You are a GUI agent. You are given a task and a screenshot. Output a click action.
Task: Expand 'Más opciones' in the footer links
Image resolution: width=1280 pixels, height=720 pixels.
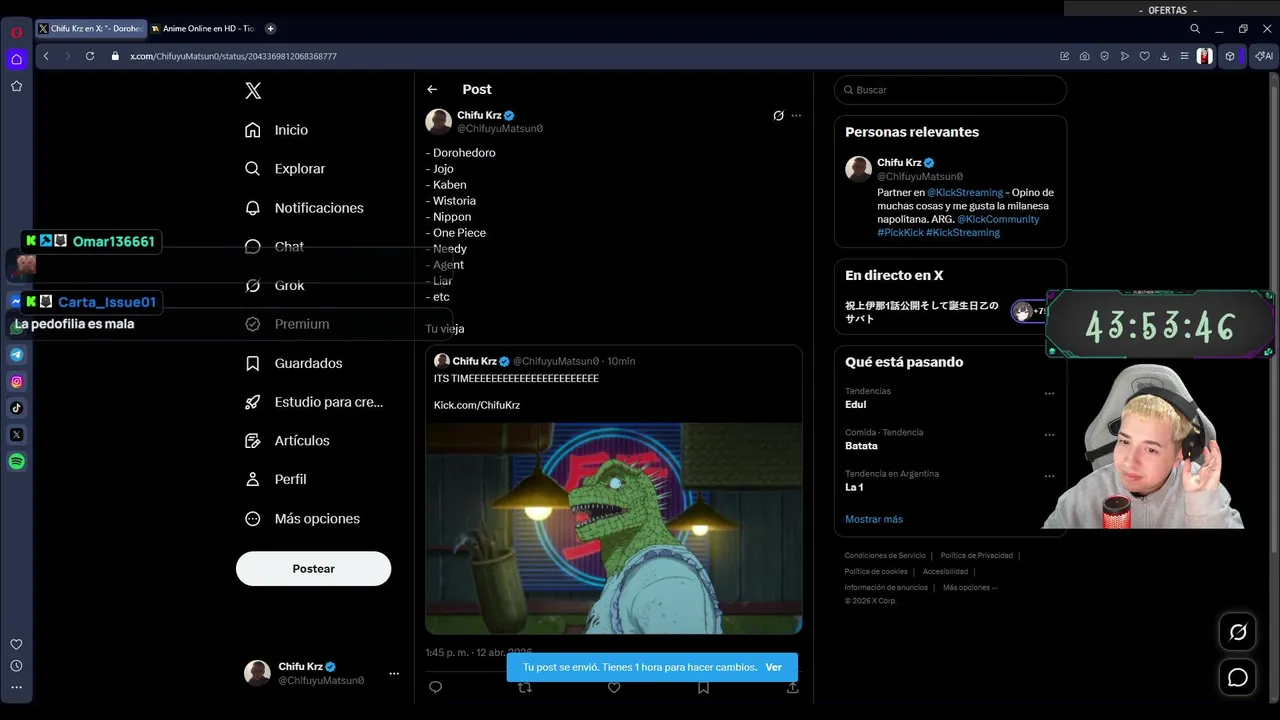point(970,588)
